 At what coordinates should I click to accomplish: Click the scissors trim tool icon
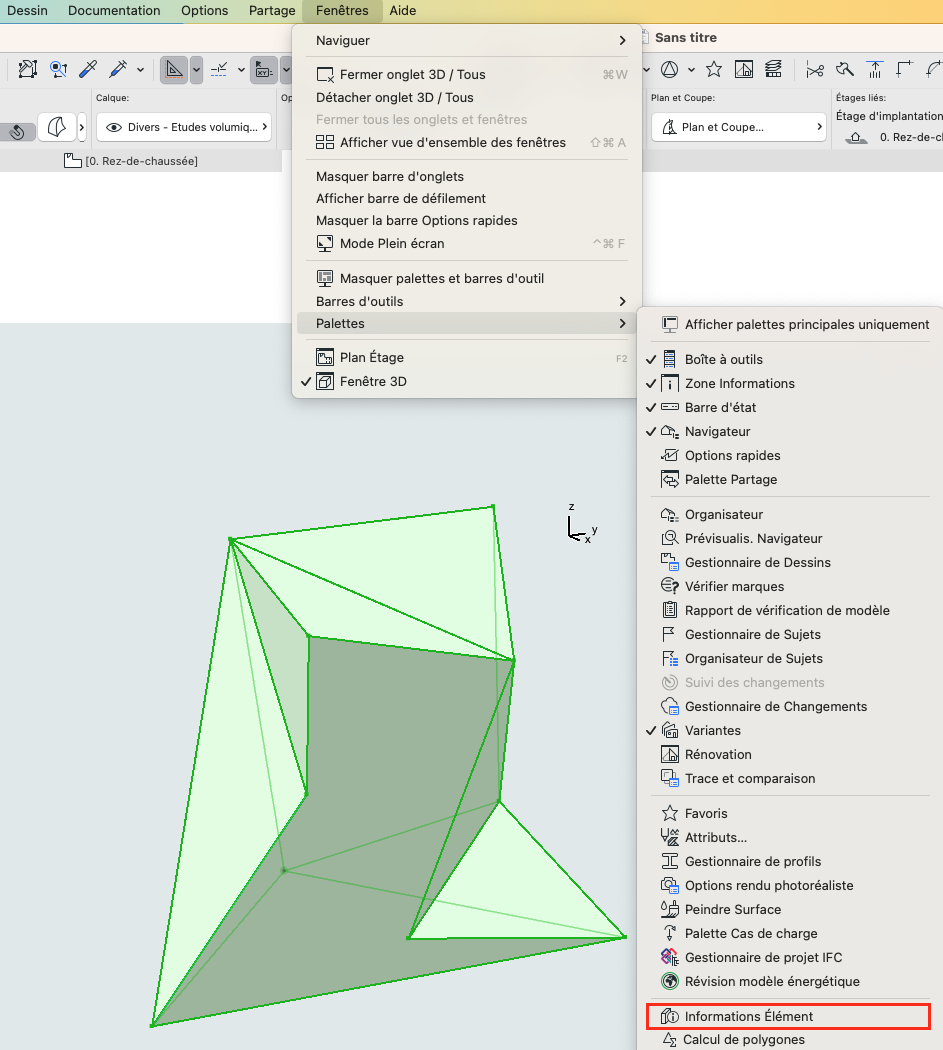pyautogui.click(x=814, y=69)
